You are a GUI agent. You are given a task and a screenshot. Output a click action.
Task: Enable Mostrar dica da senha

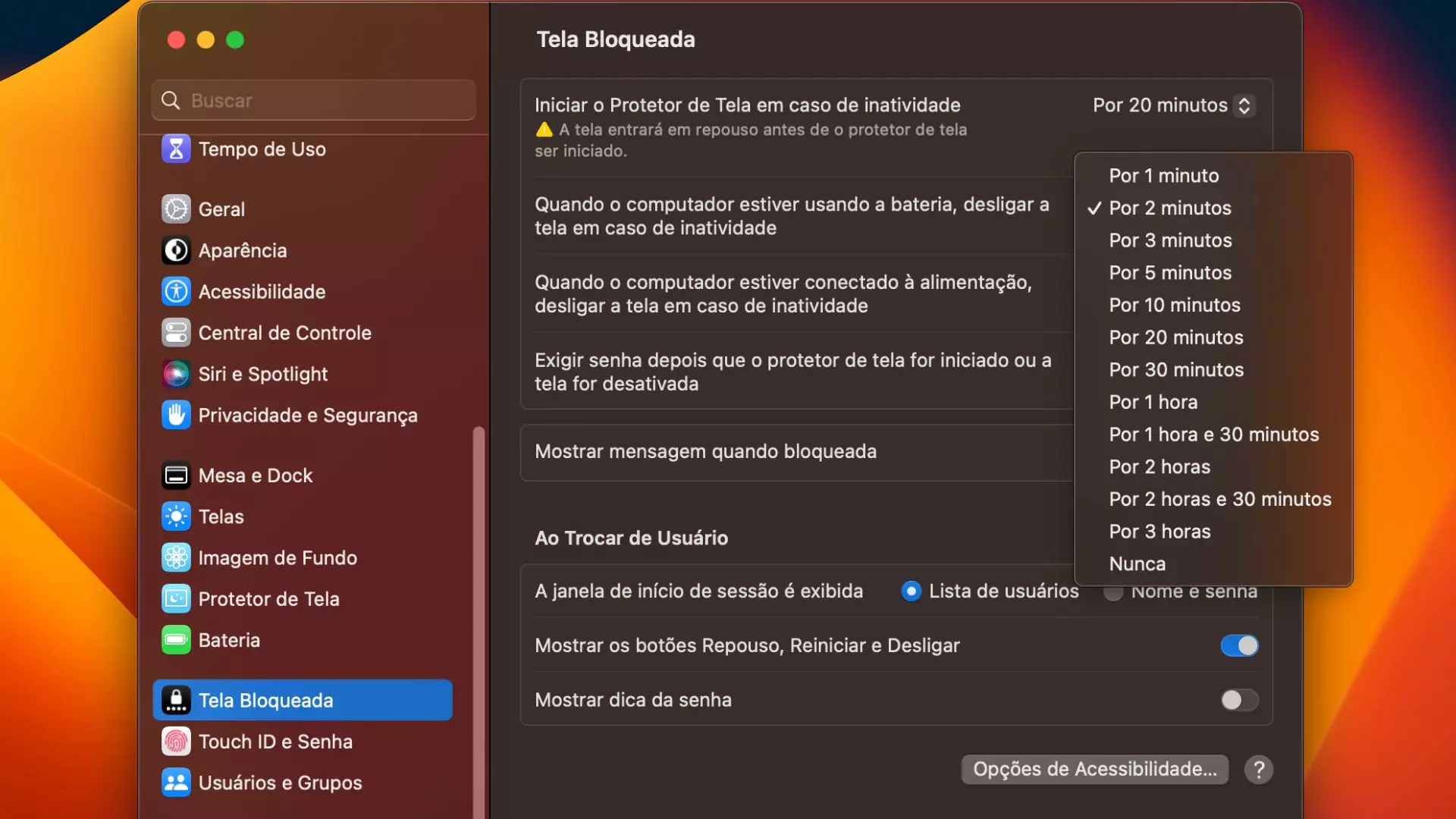pos(1239,700)
